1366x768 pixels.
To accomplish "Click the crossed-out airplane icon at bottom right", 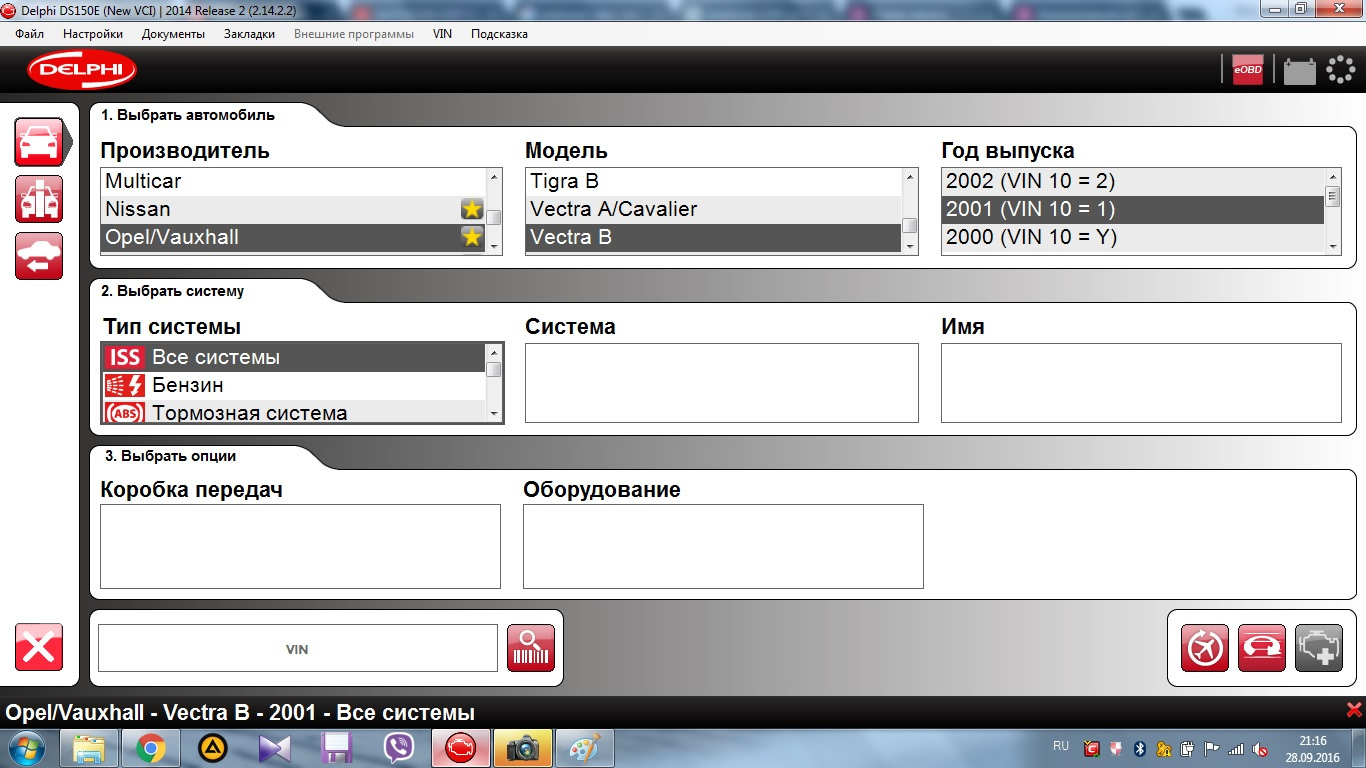I will click(1205, 648).
